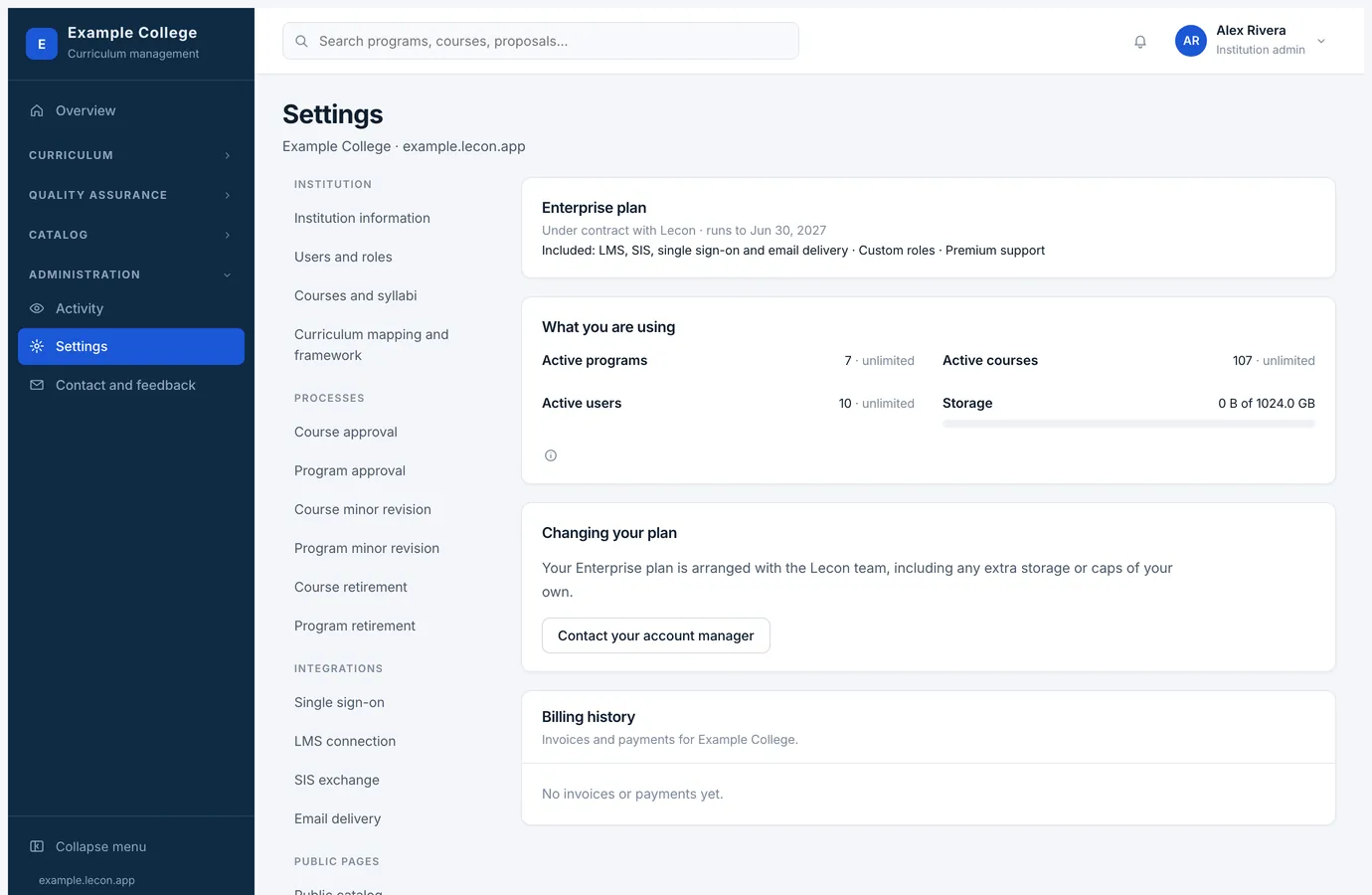The height and width of the screenshot is (895, 1372).
Task: Go to the Activity page
Action: pos(131,308)
